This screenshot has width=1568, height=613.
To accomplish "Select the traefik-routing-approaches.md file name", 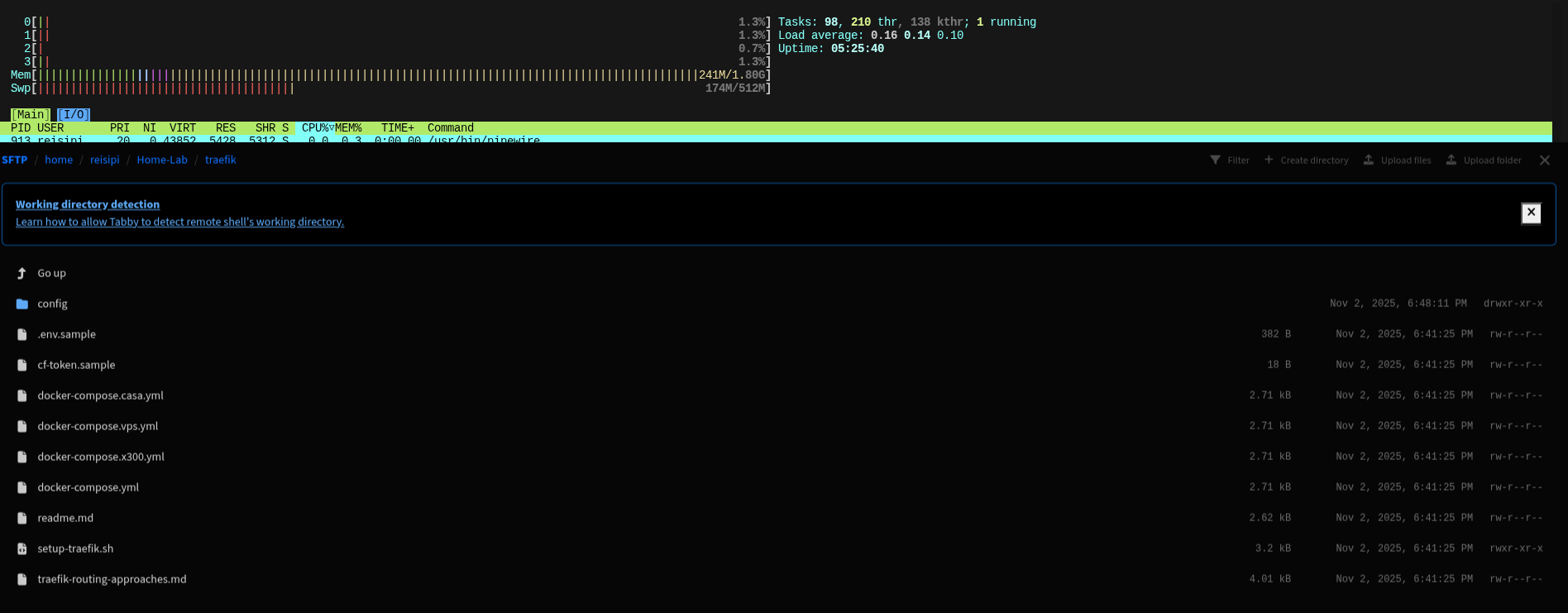I will pyautogui.click(x=112, y=579).
